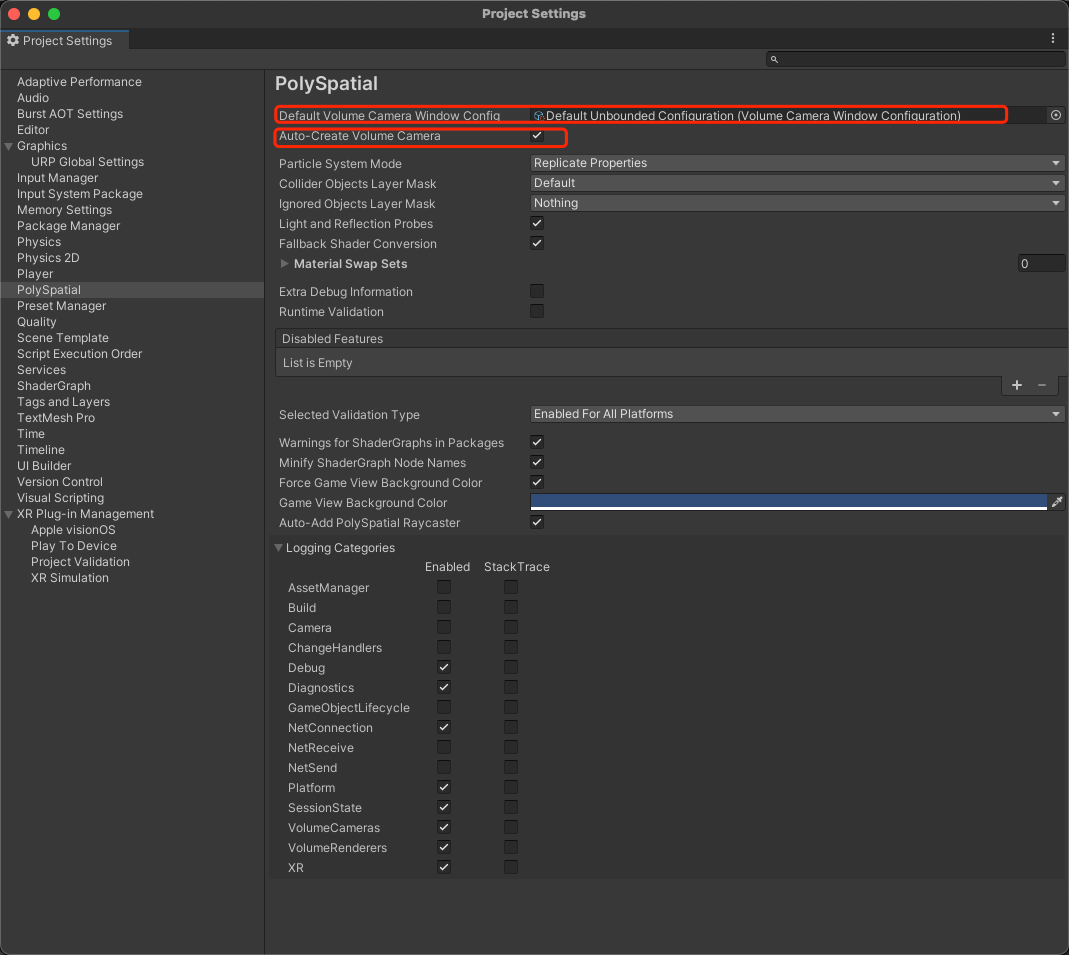1069x955 pixels.
Task: Click the gear icon on Project Settings tab
Action: (x=13, y=41)
